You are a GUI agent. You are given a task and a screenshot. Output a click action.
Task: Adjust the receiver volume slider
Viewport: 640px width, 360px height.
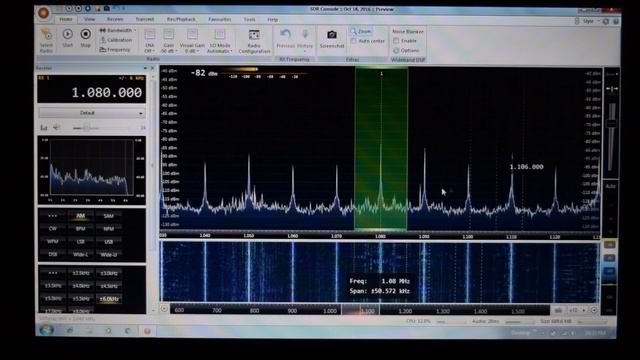86,128
